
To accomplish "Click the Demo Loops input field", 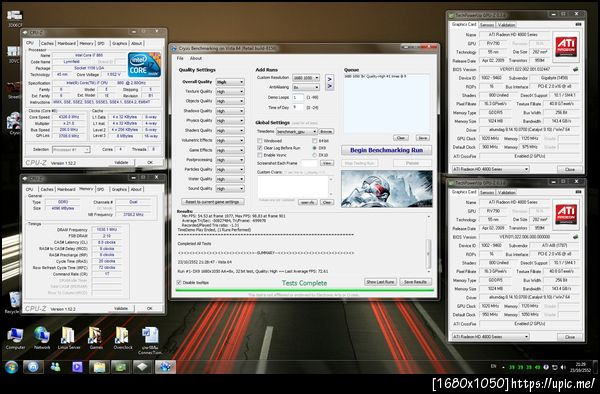I will (298, 98).
